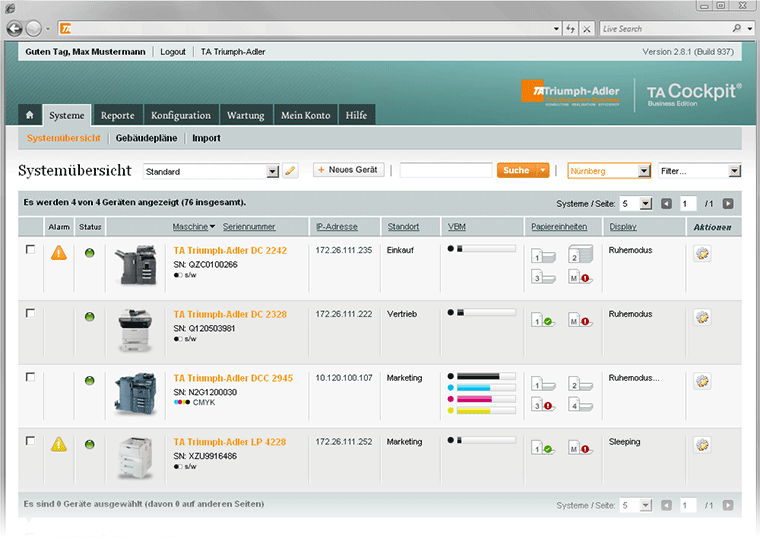
Task: Sort by IP-Adresse column header
Action: tap(336, 226)
